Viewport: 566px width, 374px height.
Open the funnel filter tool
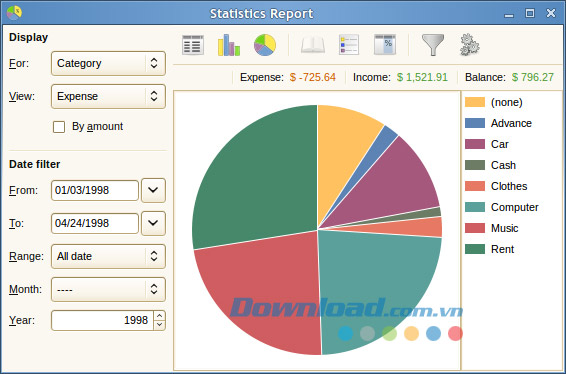click(x=433, y=45)
